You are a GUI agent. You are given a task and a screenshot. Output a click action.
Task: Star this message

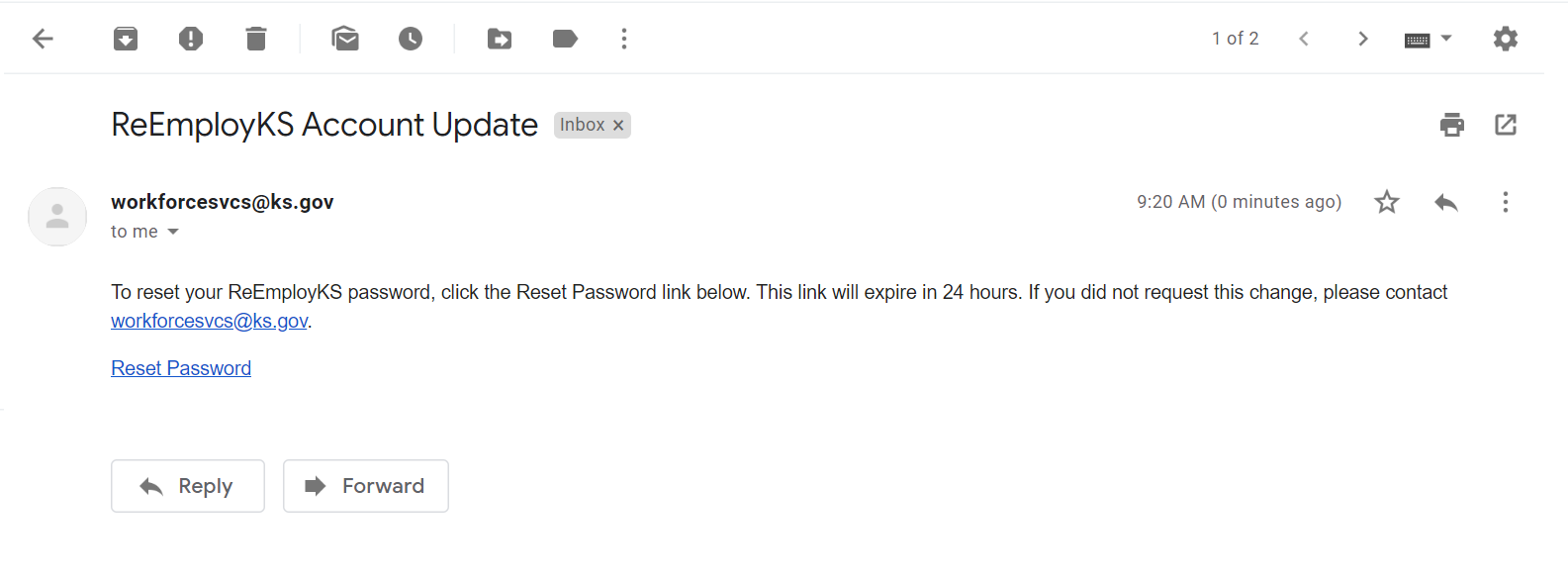click(x=1387, y=202)
